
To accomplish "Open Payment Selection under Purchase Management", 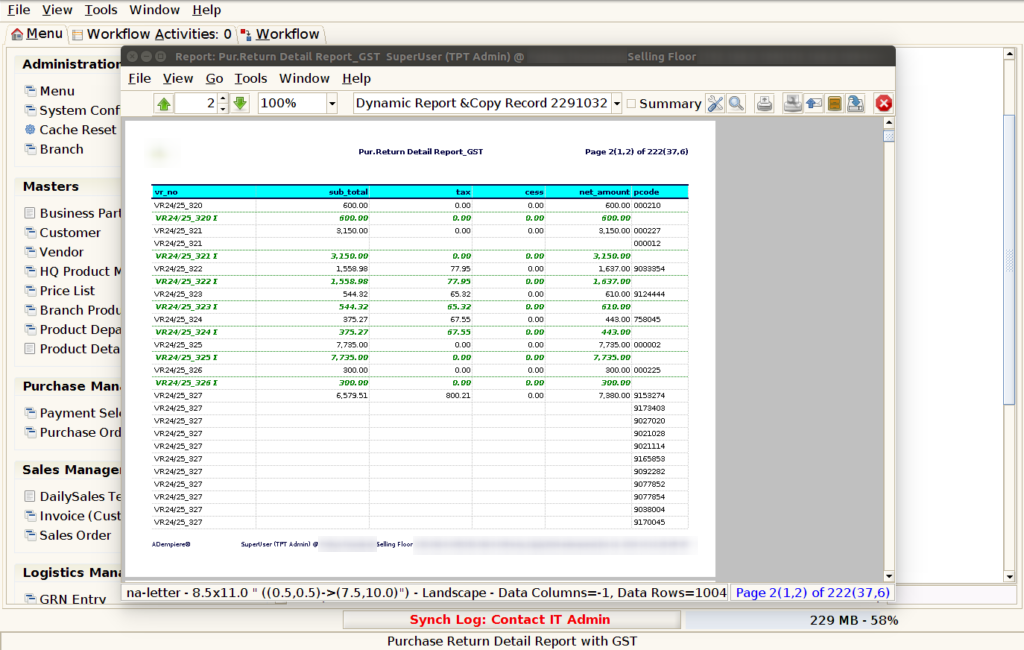I will click(x=72, y=413).
